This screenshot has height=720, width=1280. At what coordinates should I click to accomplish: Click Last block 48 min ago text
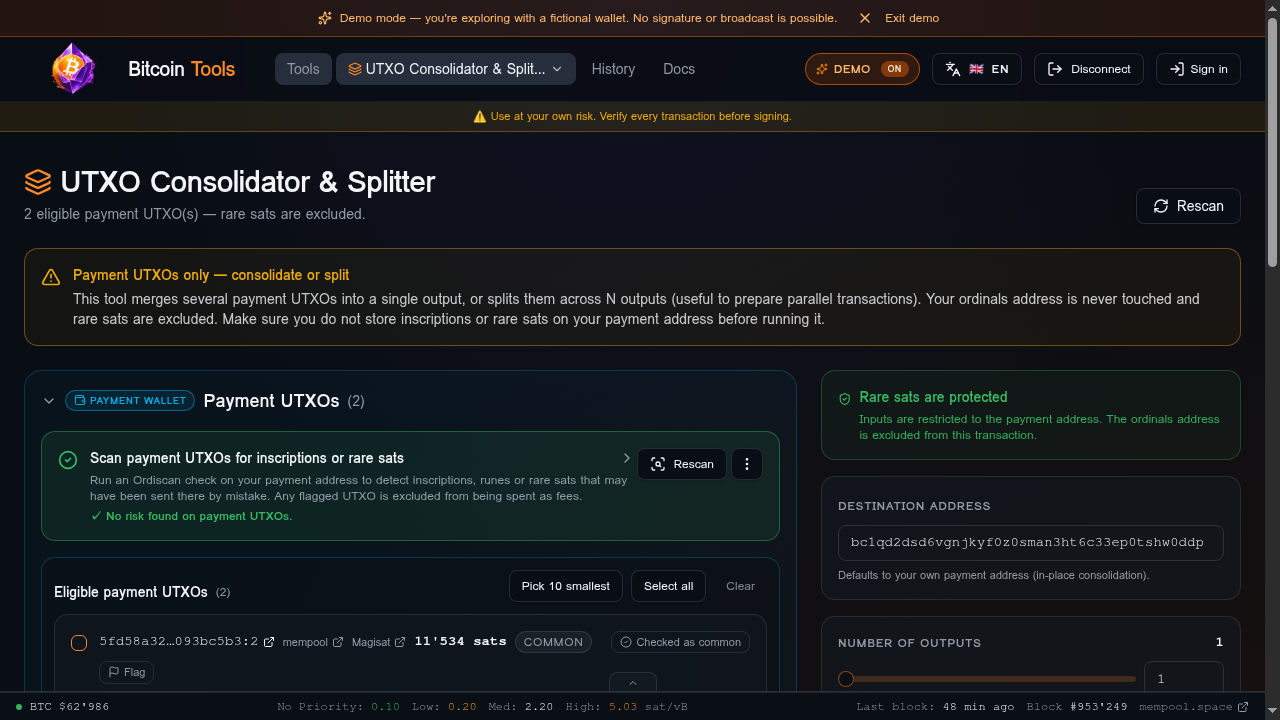(936, 707)
